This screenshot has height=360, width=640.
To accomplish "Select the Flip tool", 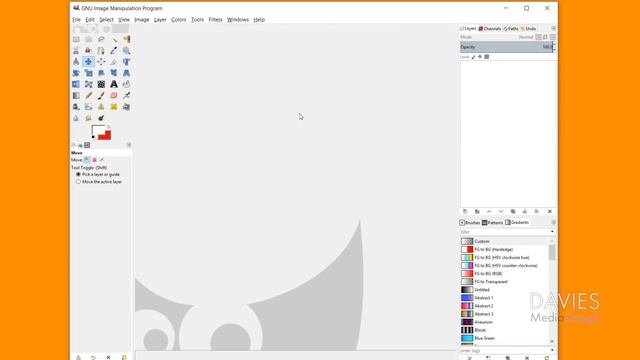I will [x=76, y=84].
